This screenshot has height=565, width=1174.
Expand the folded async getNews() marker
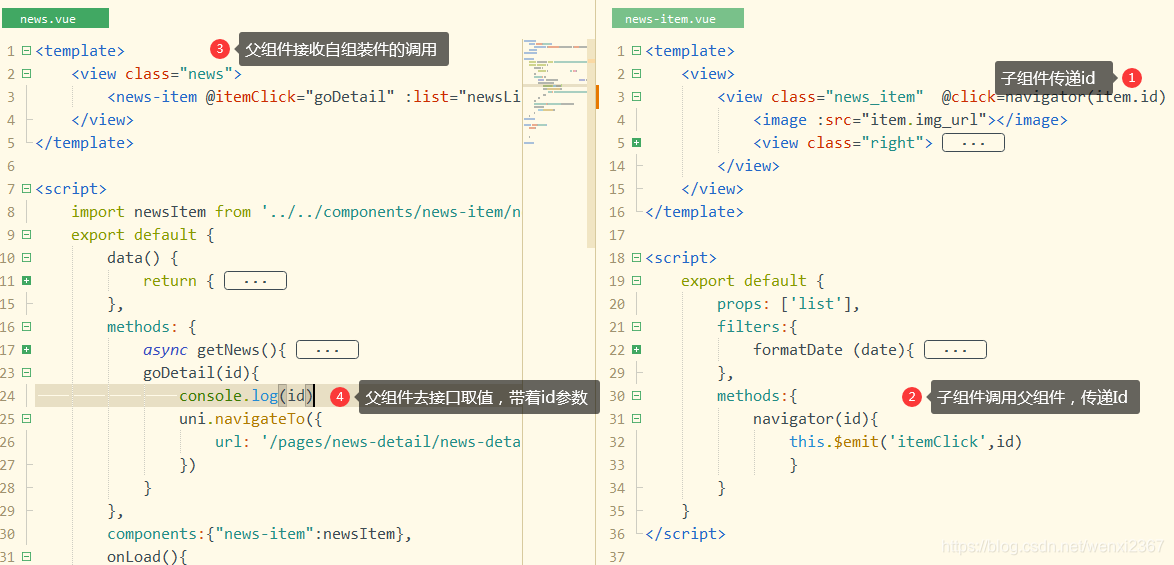[x=26, y=349]
